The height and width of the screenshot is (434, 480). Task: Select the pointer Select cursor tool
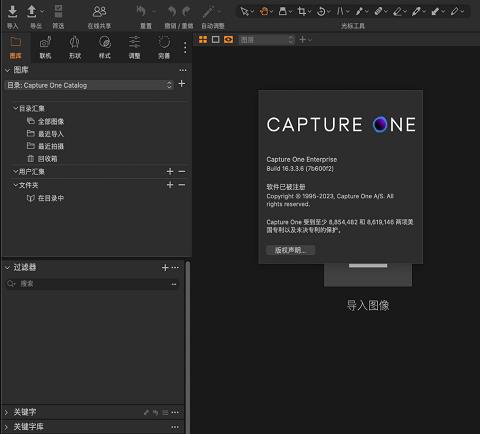pos(244,12)
